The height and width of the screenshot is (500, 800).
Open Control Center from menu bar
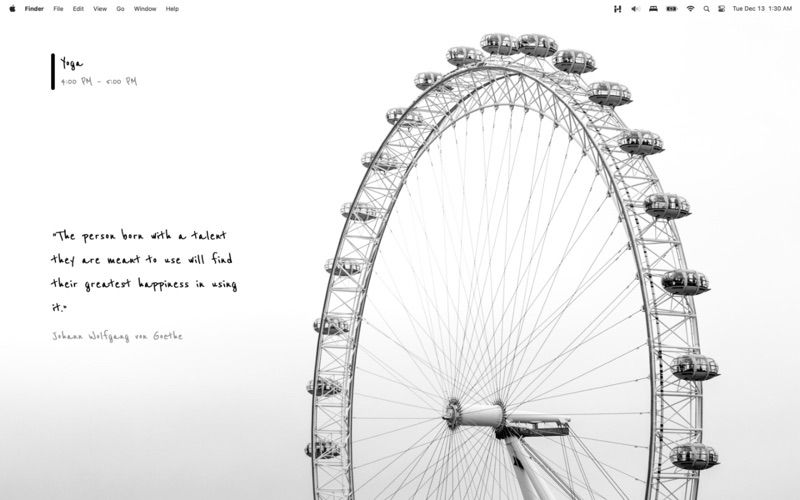(x=721, y=9)
